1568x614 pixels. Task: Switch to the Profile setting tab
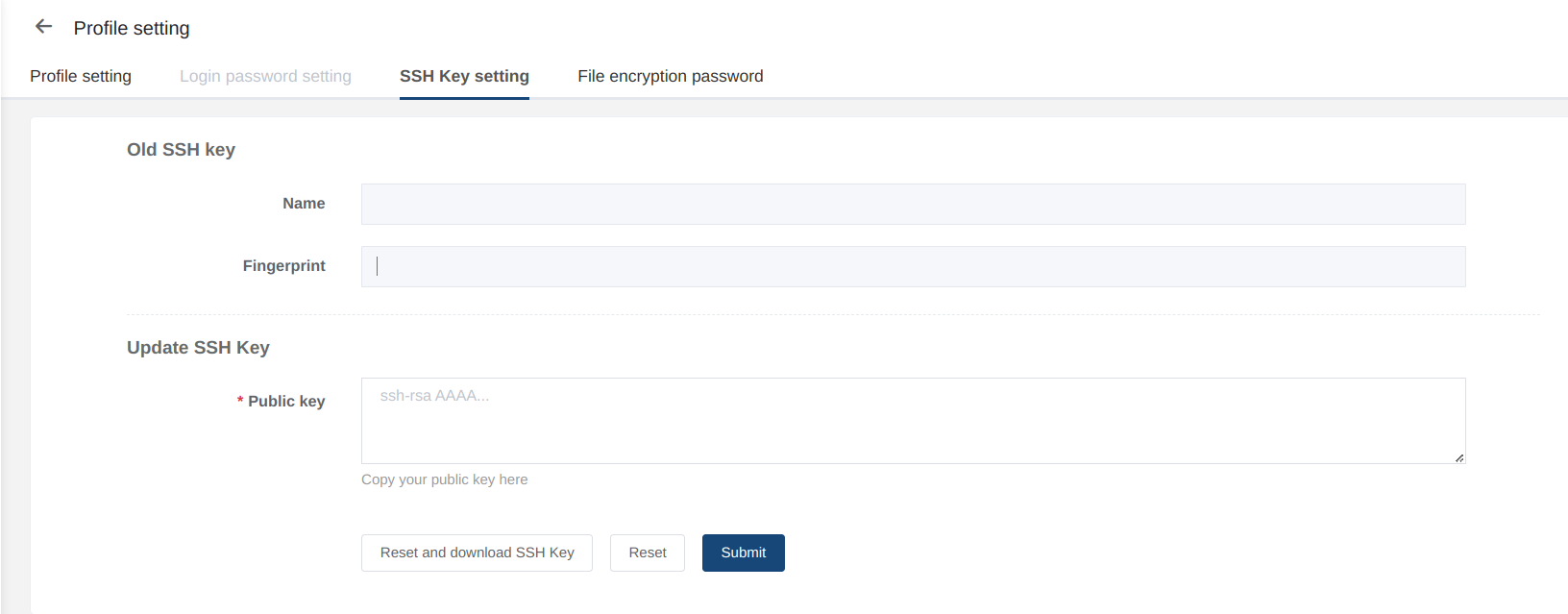pyautogui.click(x=81, y=77)
